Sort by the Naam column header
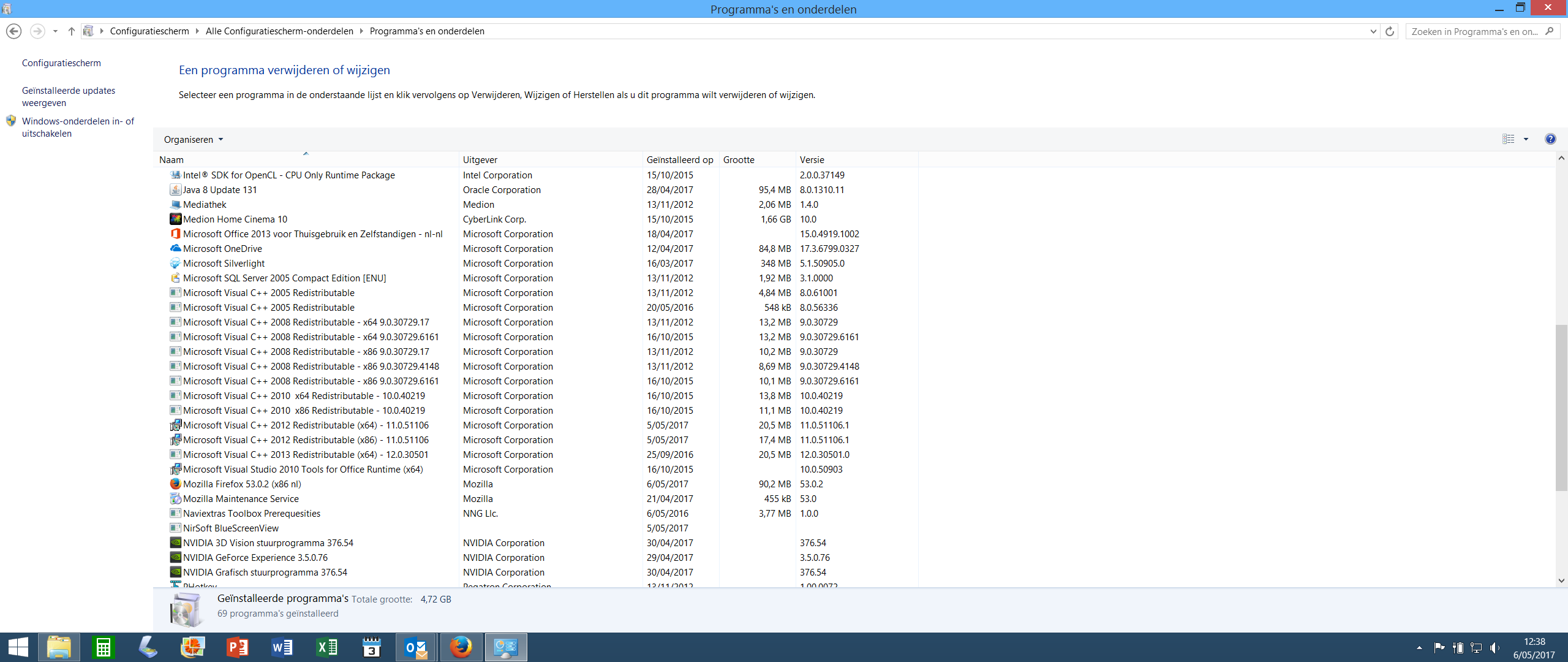This screenshot has width=1568, height=662. pyautogui.click(x=171, y=160)
